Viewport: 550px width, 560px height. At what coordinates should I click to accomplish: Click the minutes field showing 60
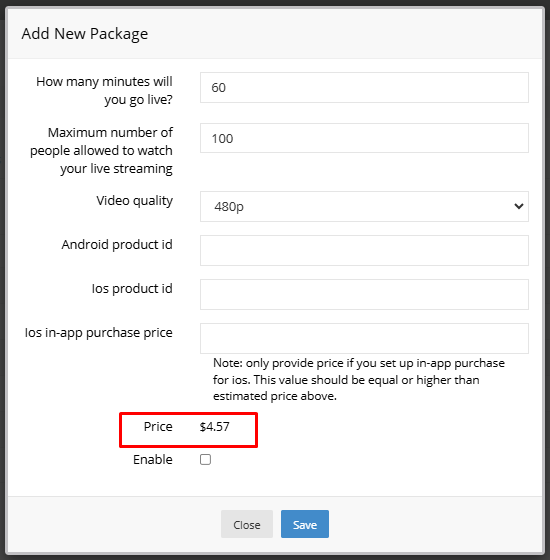(364, 88)
